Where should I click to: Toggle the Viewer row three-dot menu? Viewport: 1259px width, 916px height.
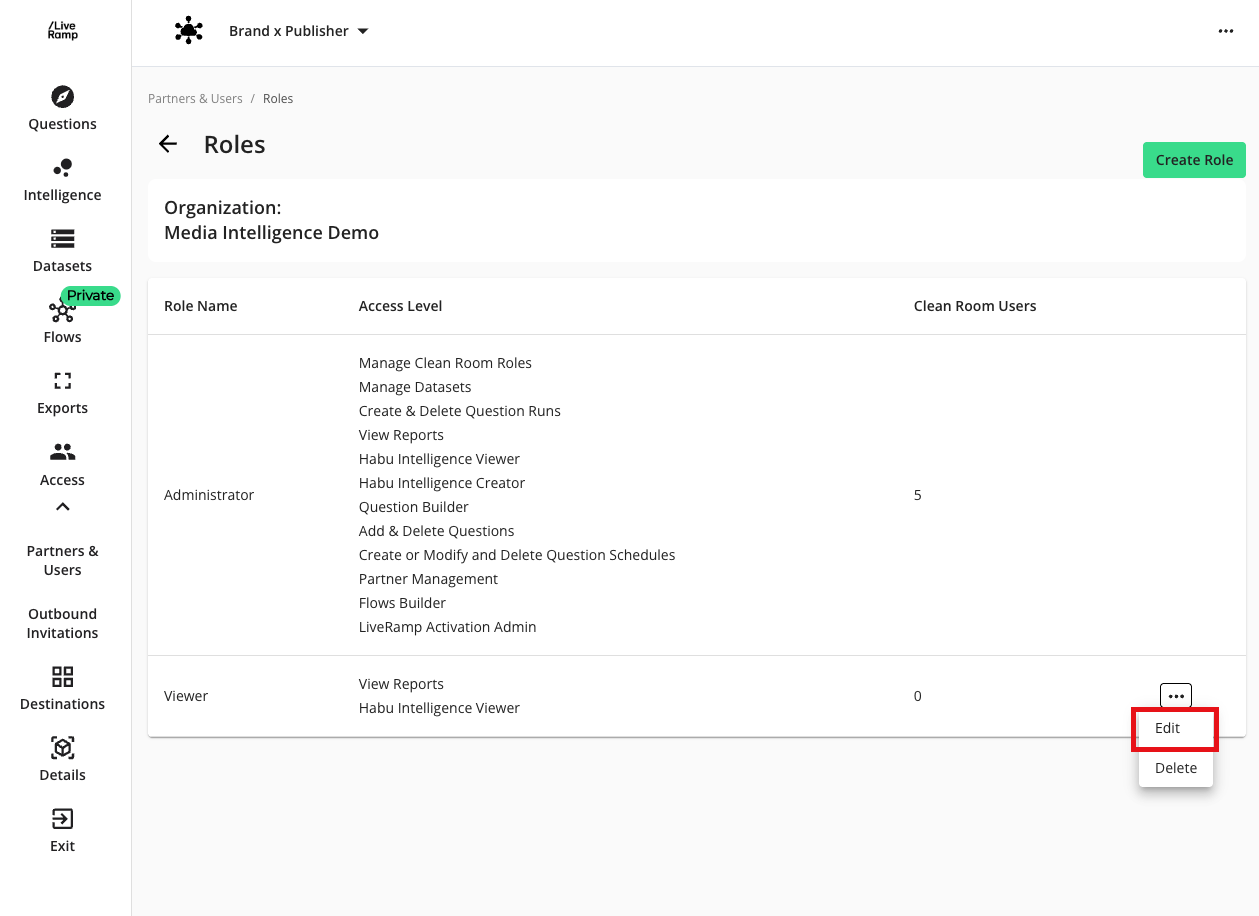[1175, 696]
